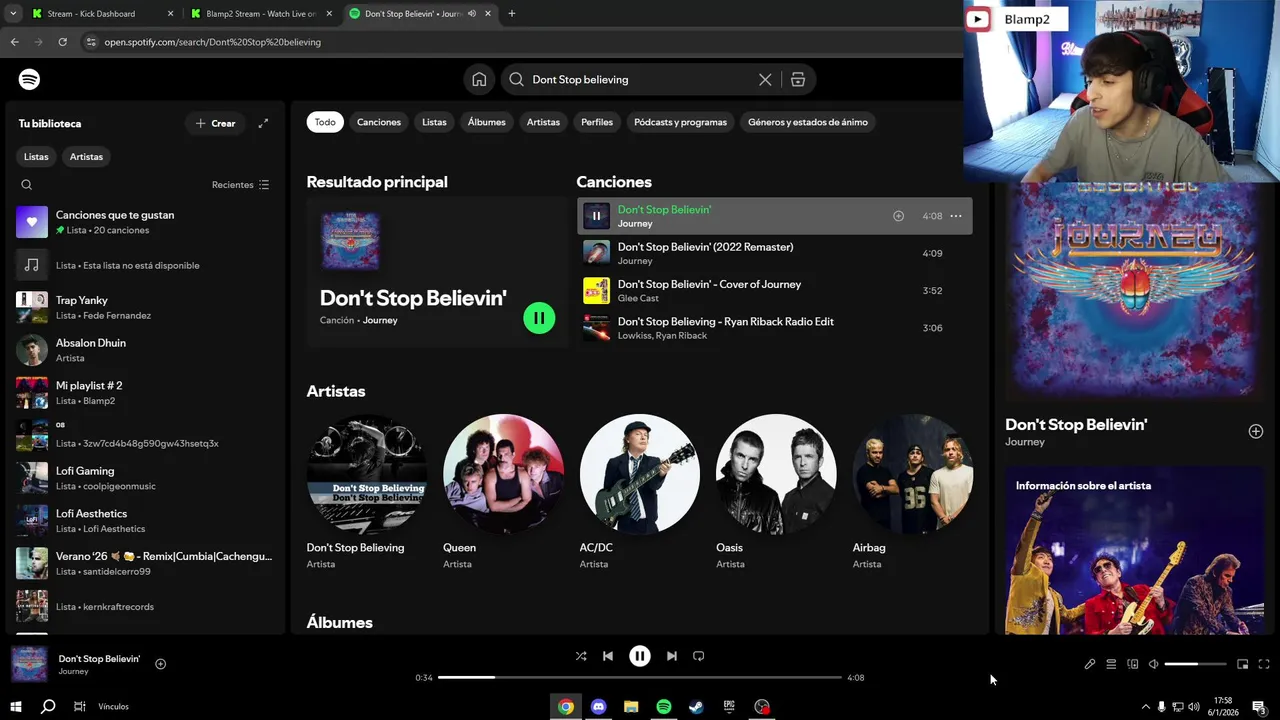Open Verano '26 Remix playlist in library
This screenshot has height=720, width=1280.
point(145,563)
